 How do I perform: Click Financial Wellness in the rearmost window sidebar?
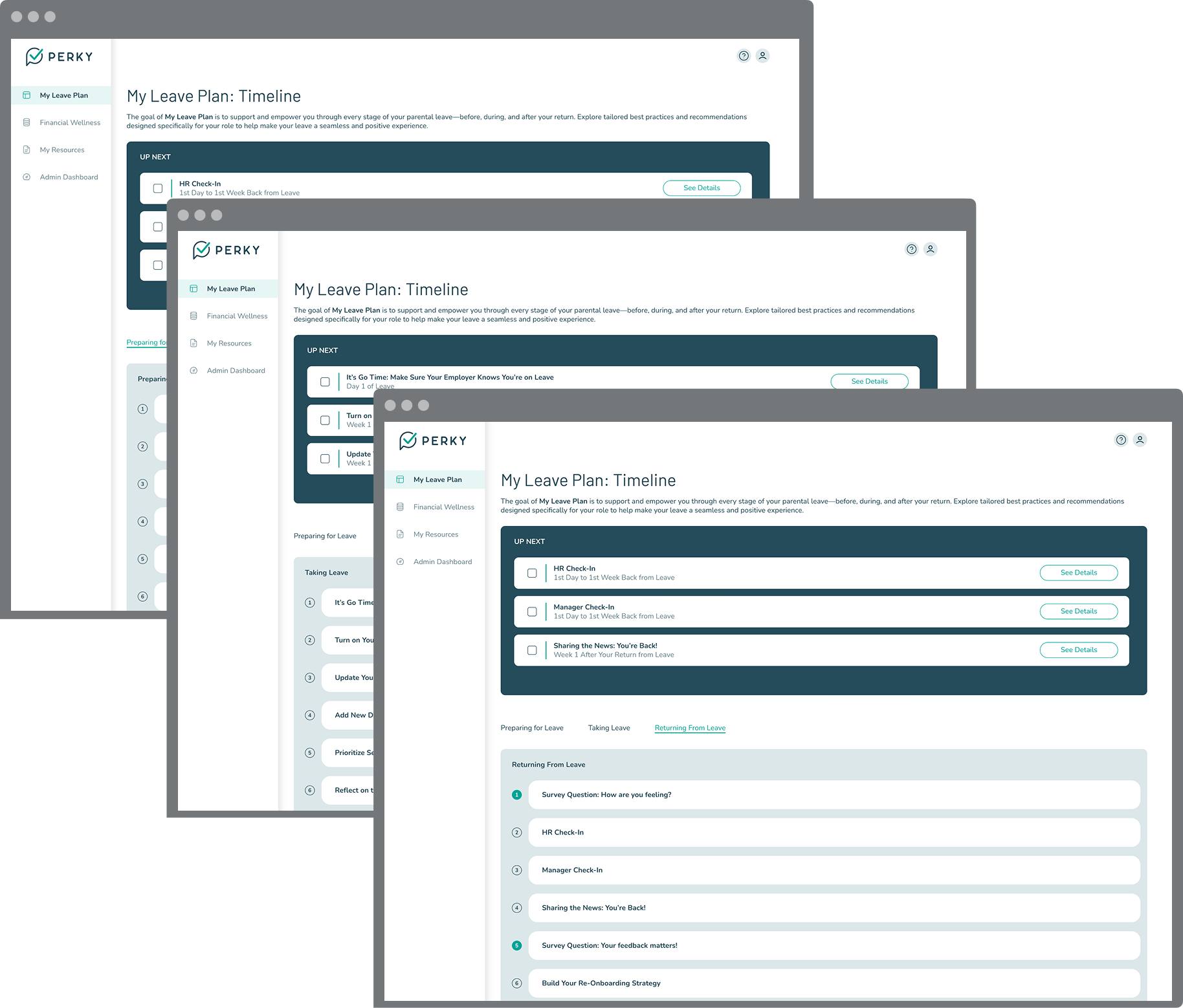[70, 123]
